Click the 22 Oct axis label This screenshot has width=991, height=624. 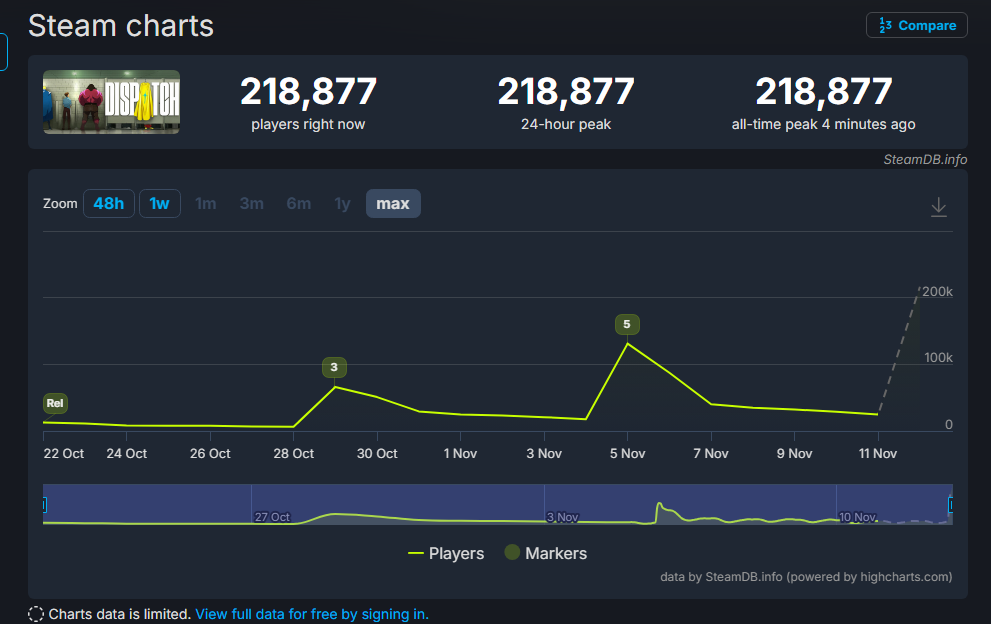[64, 453]
